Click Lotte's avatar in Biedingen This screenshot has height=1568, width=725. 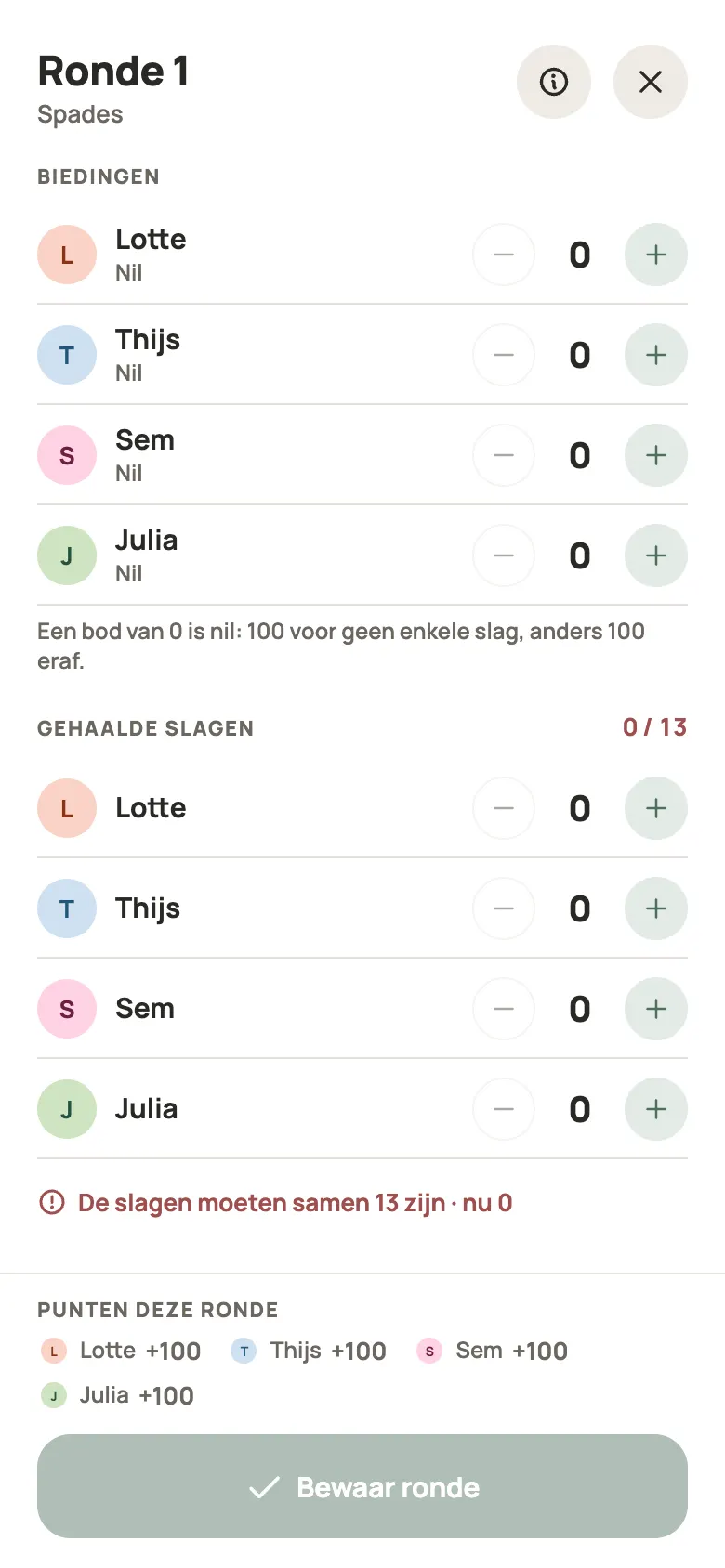67,255
